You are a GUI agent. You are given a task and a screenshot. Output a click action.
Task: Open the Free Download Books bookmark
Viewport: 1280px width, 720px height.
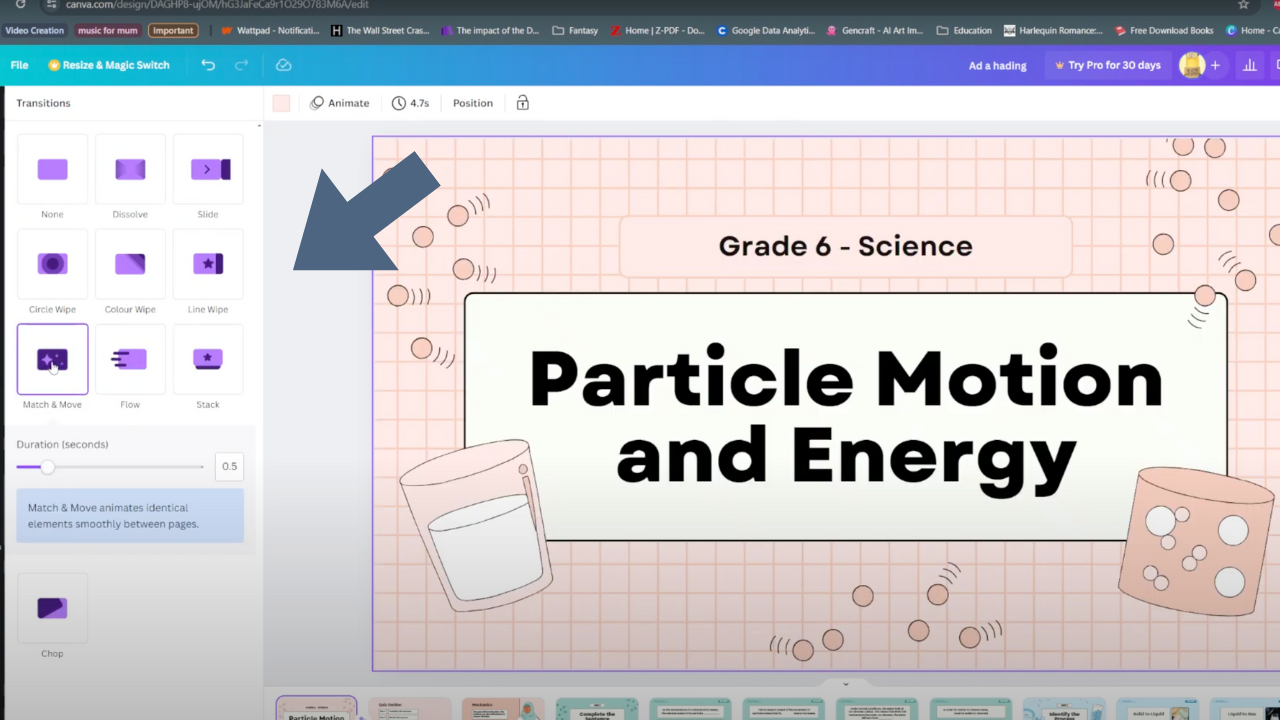coord(1164,31)
